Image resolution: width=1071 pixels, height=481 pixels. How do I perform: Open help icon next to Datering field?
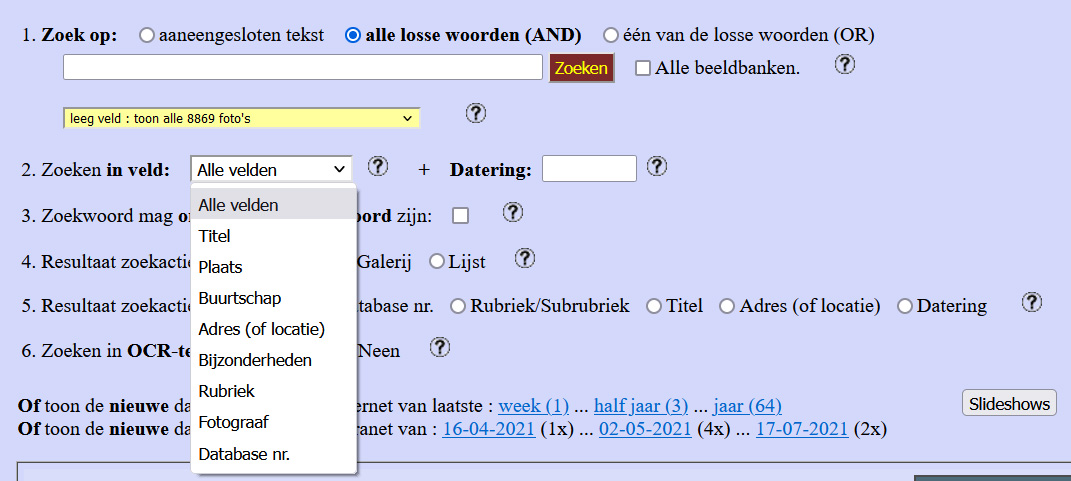(657, 166)
